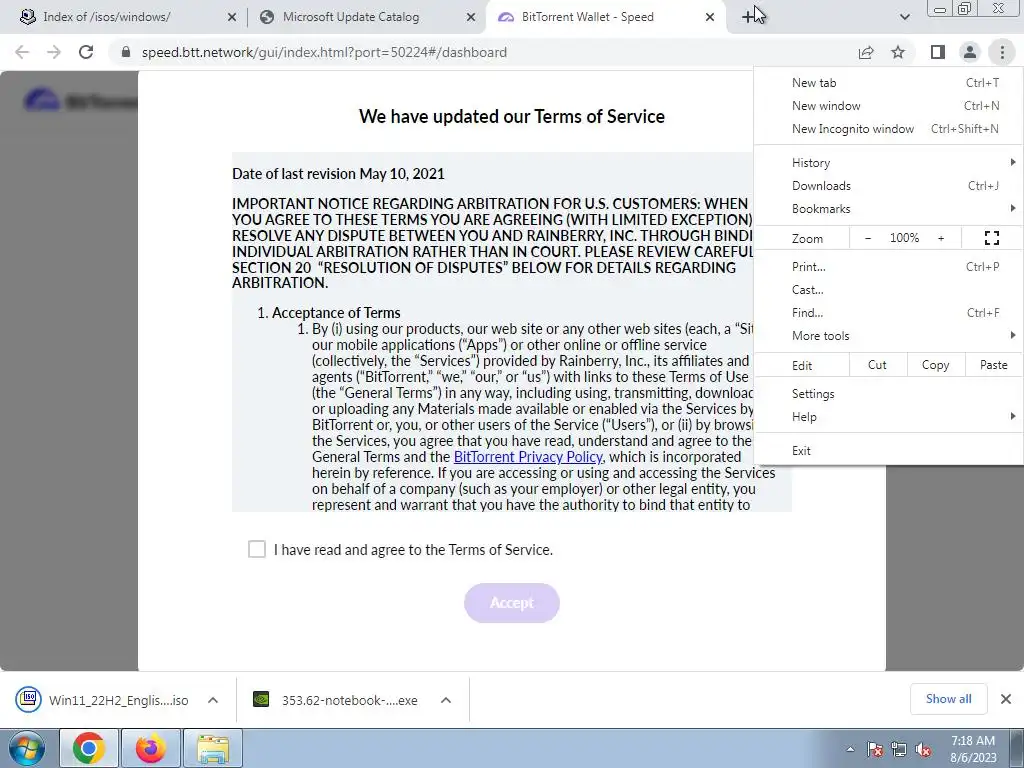Expand options for the Win11 iso download
The width and height of the screenshot is (1024, 768).
pos(213,700)
